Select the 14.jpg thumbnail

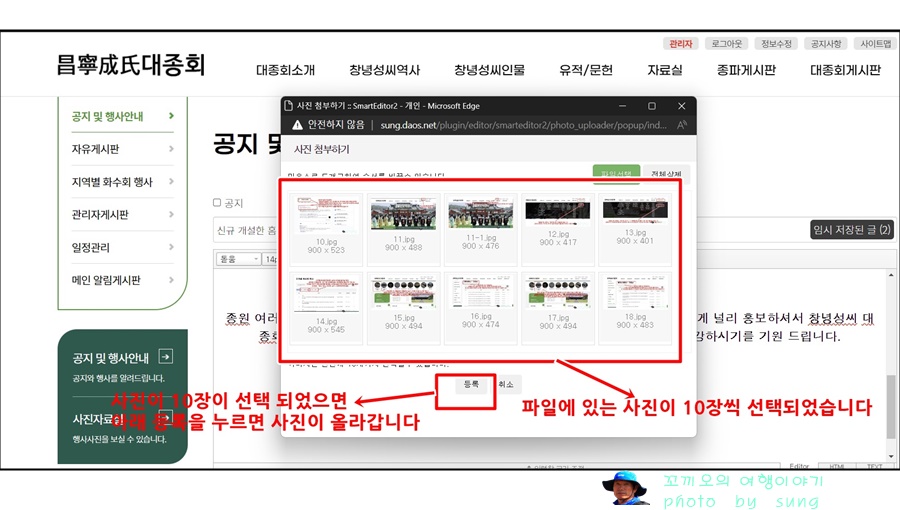326,309
